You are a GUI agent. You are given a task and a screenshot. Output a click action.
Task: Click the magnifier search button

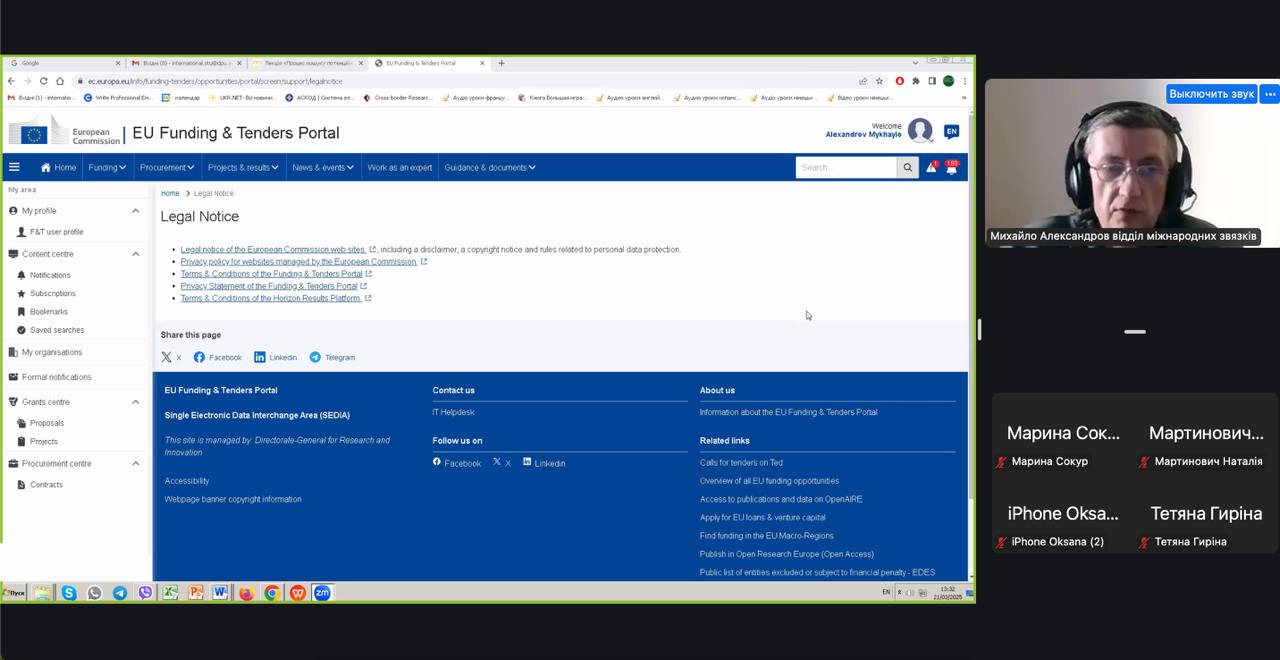pos(908,167)
